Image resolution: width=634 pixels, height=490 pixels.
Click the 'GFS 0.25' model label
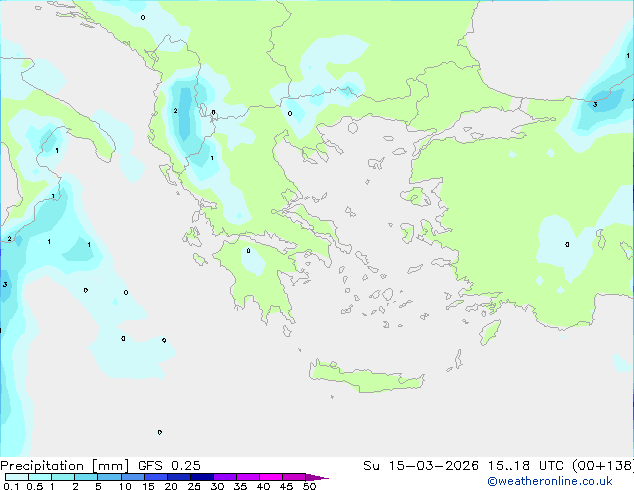[x=169, y=466]
